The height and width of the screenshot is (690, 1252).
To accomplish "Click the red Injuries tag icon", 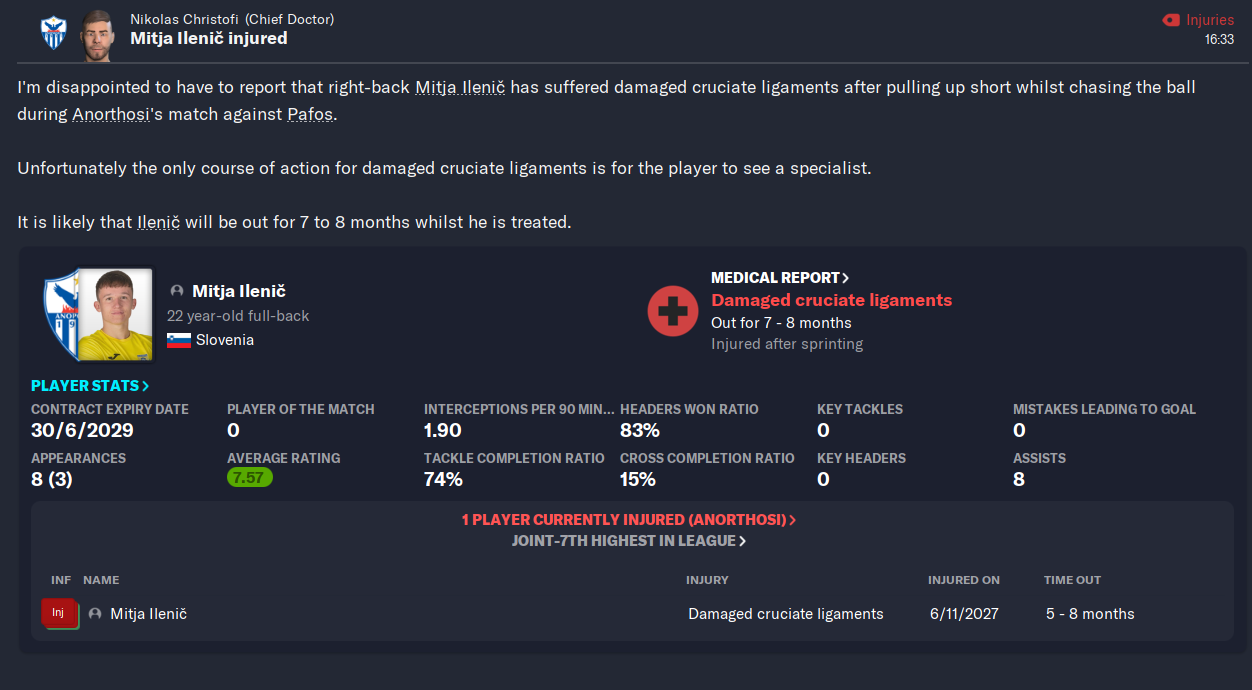I will coord(1171,20).
